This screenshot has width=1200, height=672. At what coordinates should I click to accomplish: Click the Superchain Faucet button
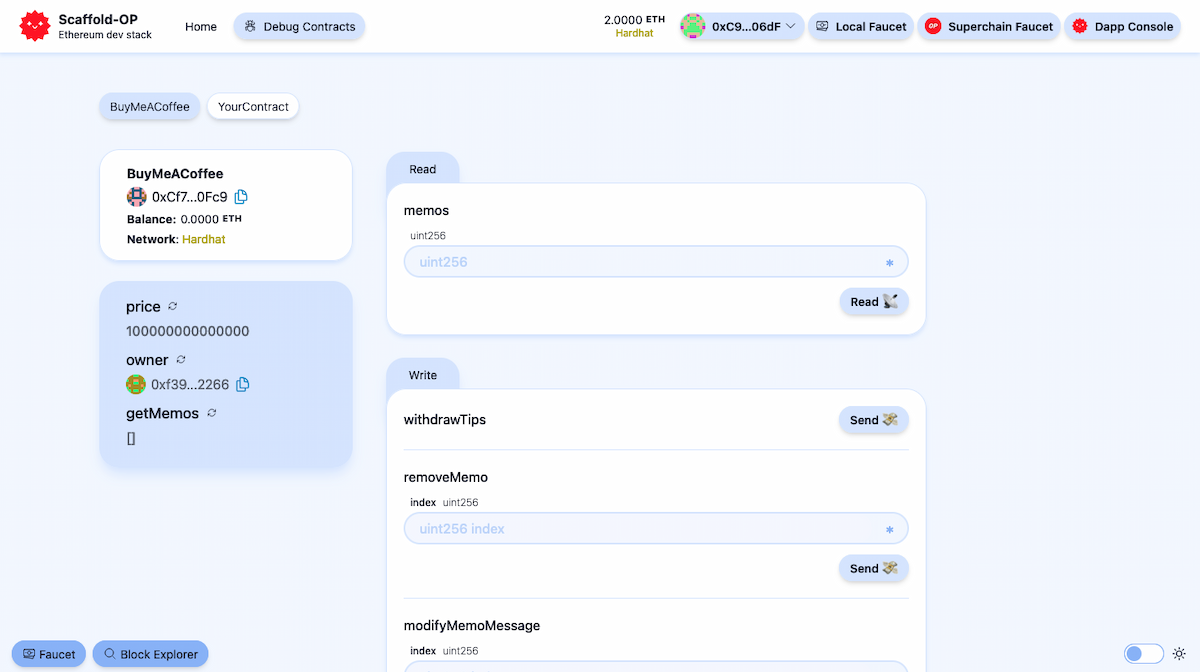point(988,26)
